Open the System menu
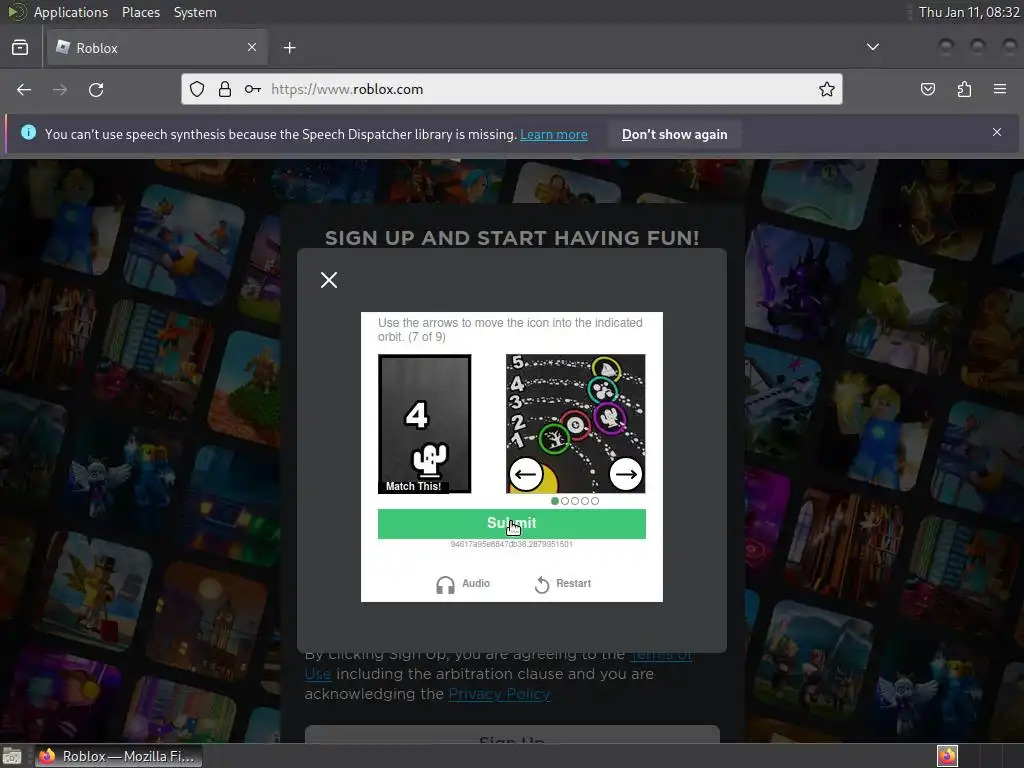Image resolution: width=1024 pixels, height=768 pixels. pyautogui.click(x=195, y=12)
